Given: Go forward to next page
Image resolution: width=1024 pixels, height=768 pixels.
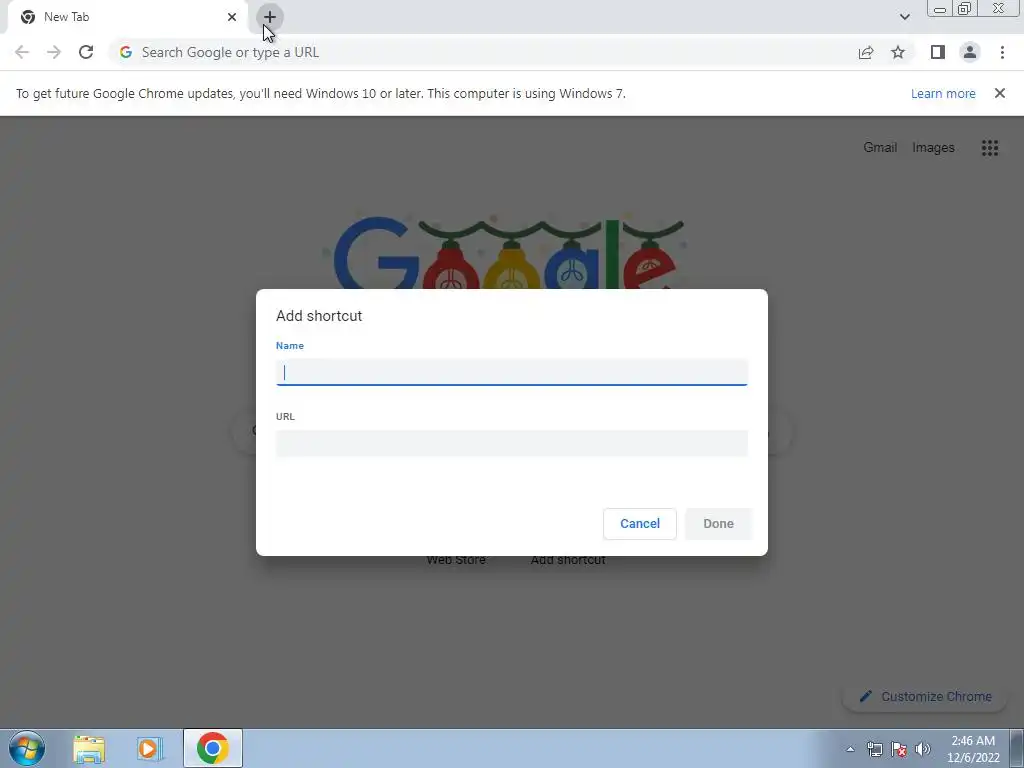Looking at the screenshot, I should point(54,52).
